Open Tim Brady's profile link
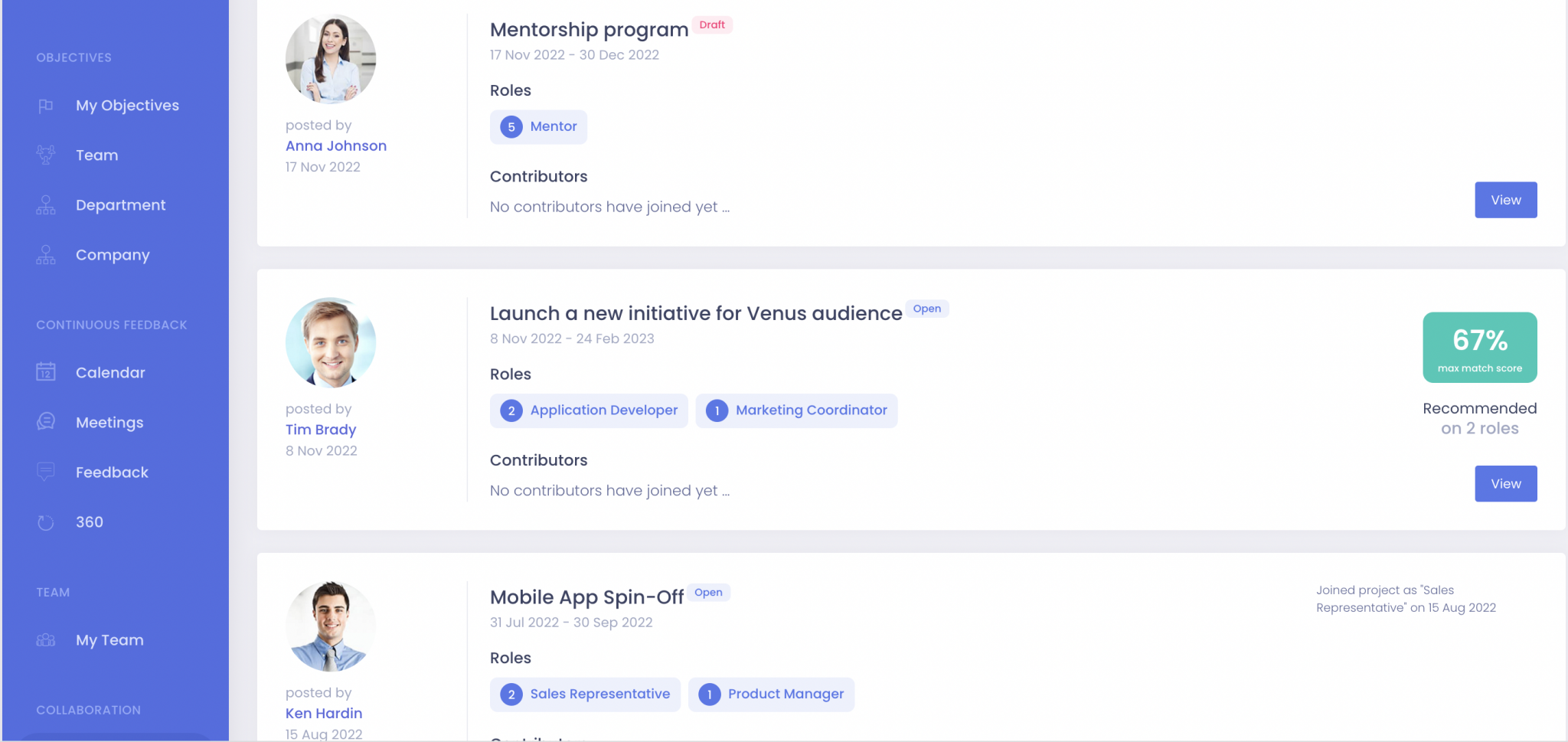Image resolution: width=1568 pixels, height=742 pixels. tap(321, 430)
